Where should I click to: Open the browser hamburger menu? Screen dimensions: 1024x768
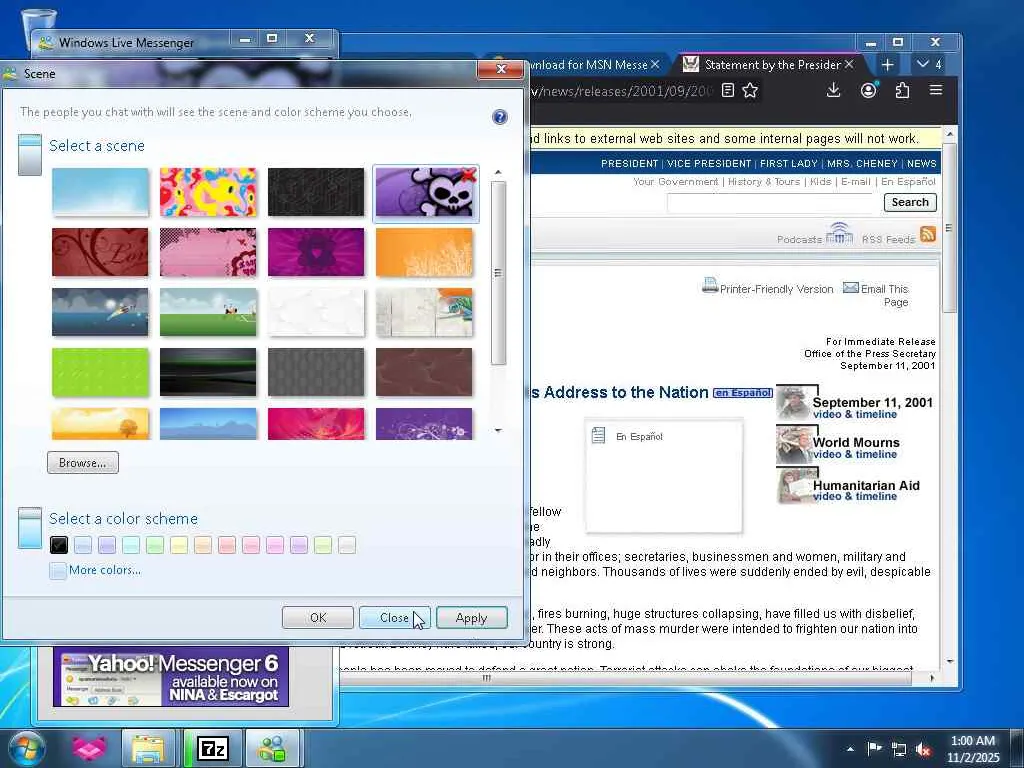pos(936,90)
